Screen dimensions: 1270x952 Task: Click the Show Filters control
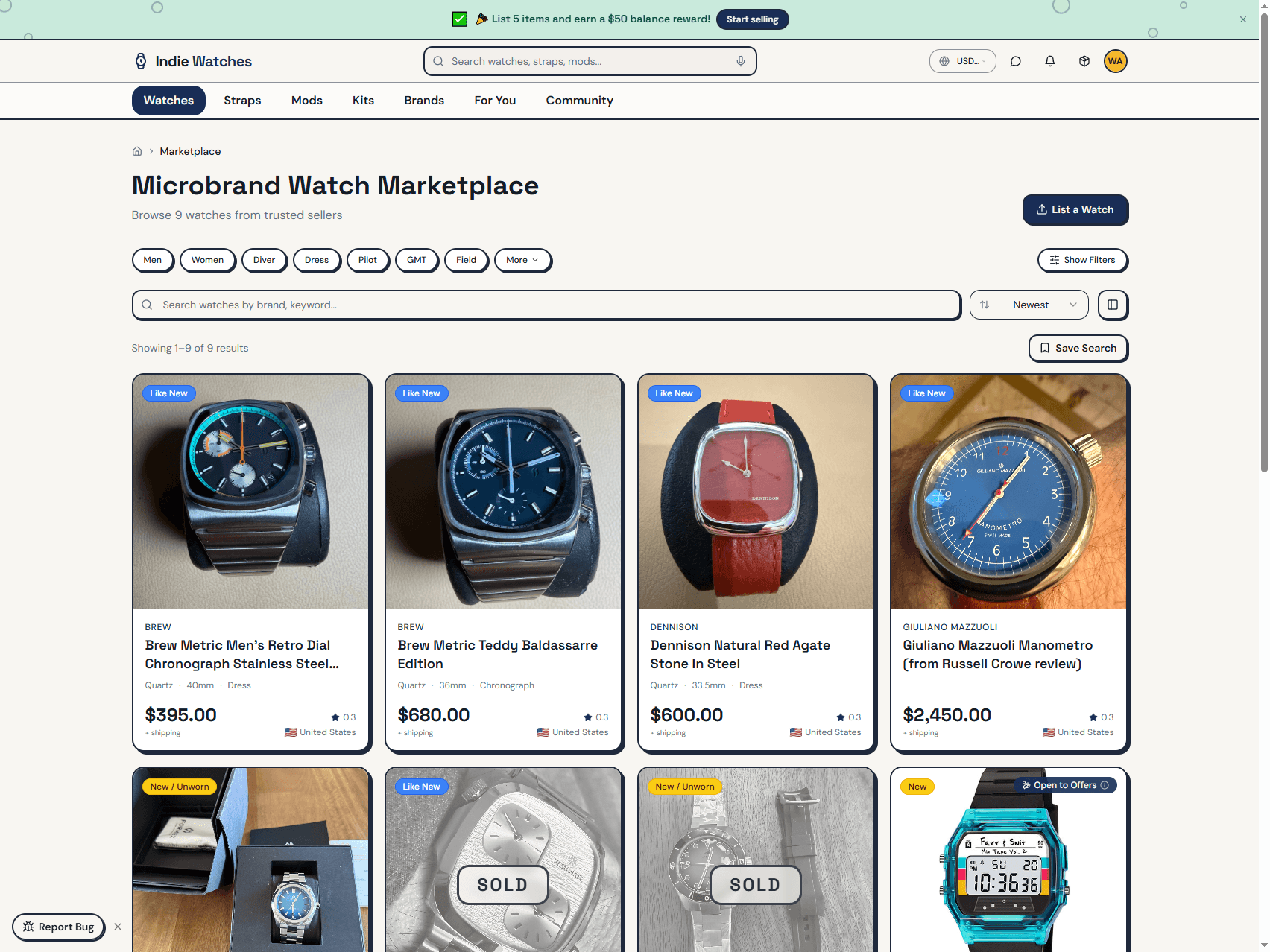[1082, 260]
